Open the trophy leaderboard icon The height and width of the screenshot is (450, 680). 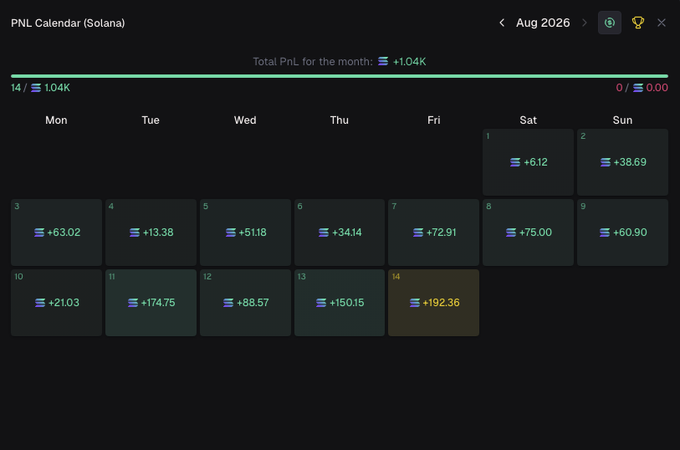point(638,23)
